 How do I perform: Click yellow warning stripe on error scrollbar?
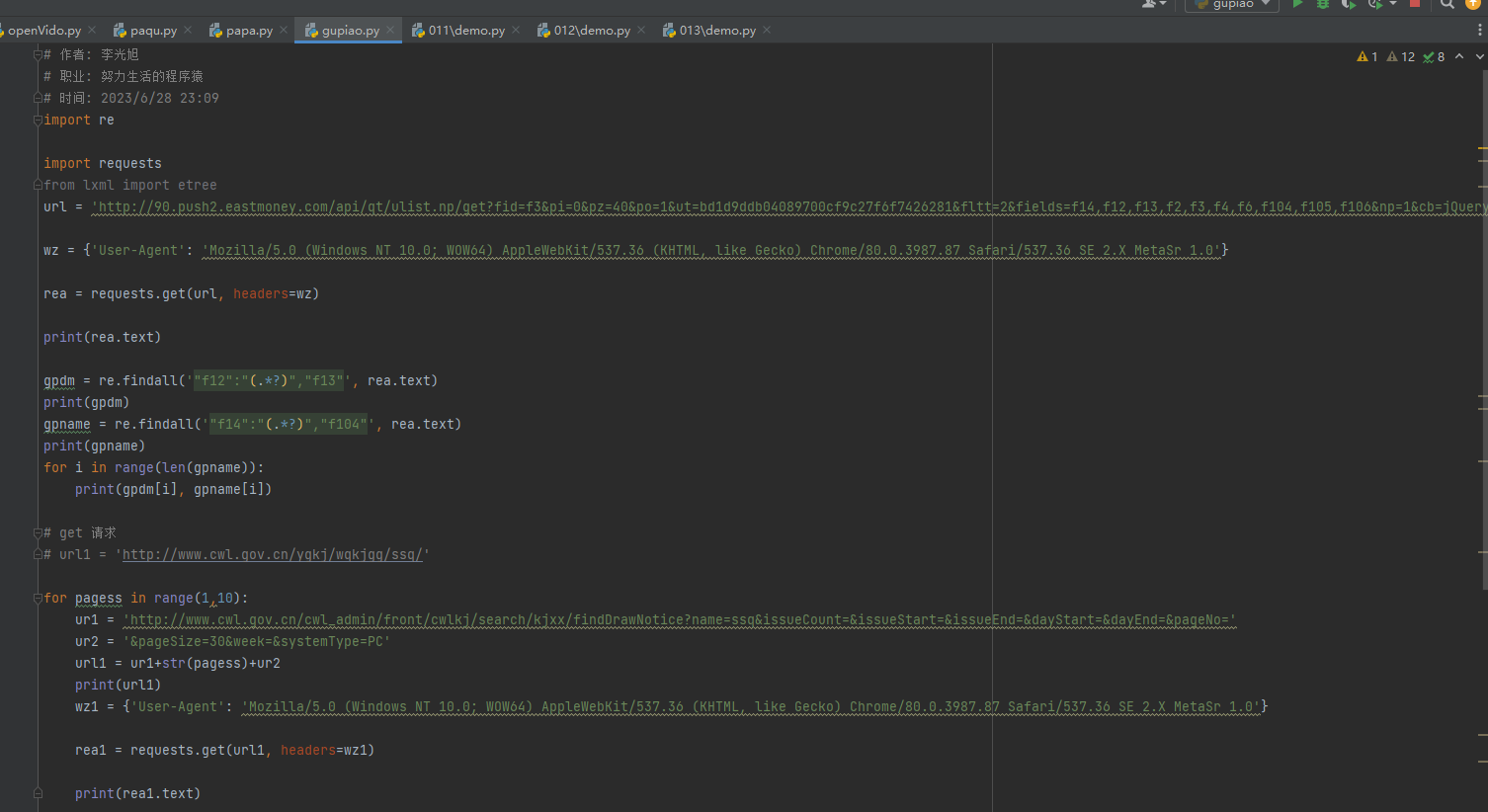coord(1483,148)
